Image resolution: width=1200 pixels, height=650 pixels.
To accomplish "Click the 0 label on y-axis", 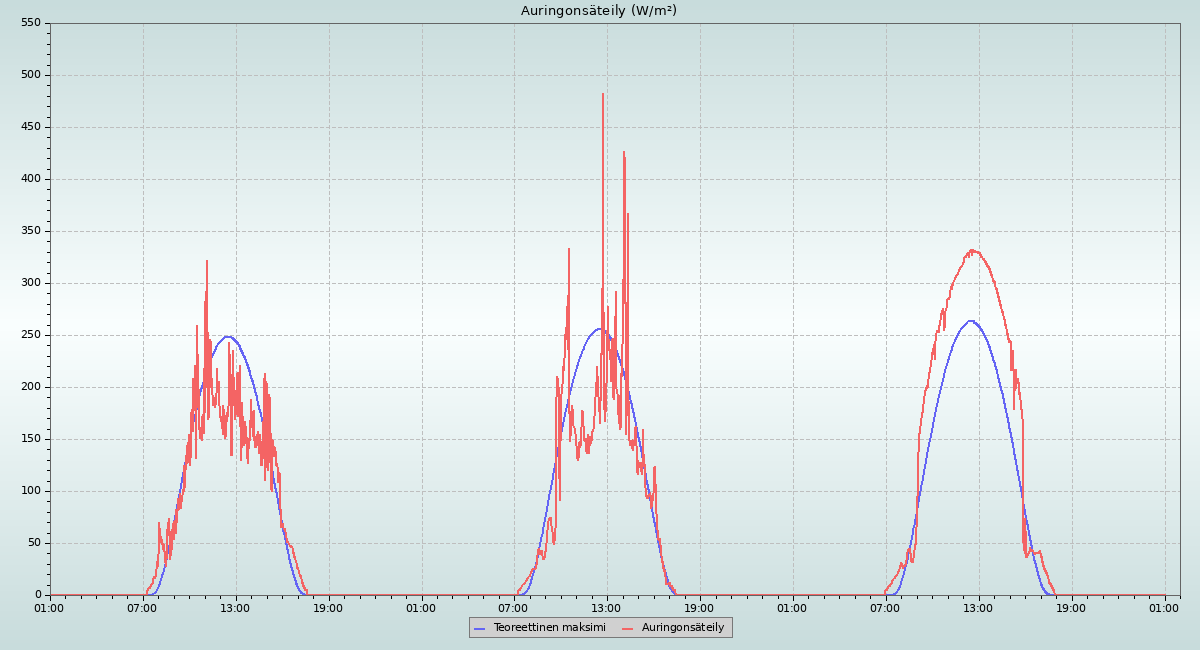I will [37, 595].
